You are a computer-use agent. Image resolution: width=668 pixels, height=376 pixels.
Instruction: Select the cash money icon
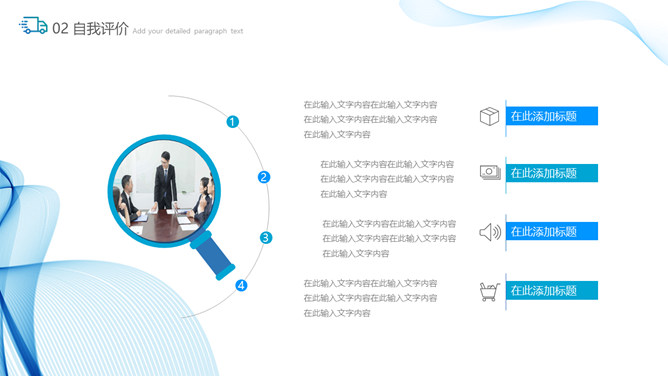tap(490, 172)
